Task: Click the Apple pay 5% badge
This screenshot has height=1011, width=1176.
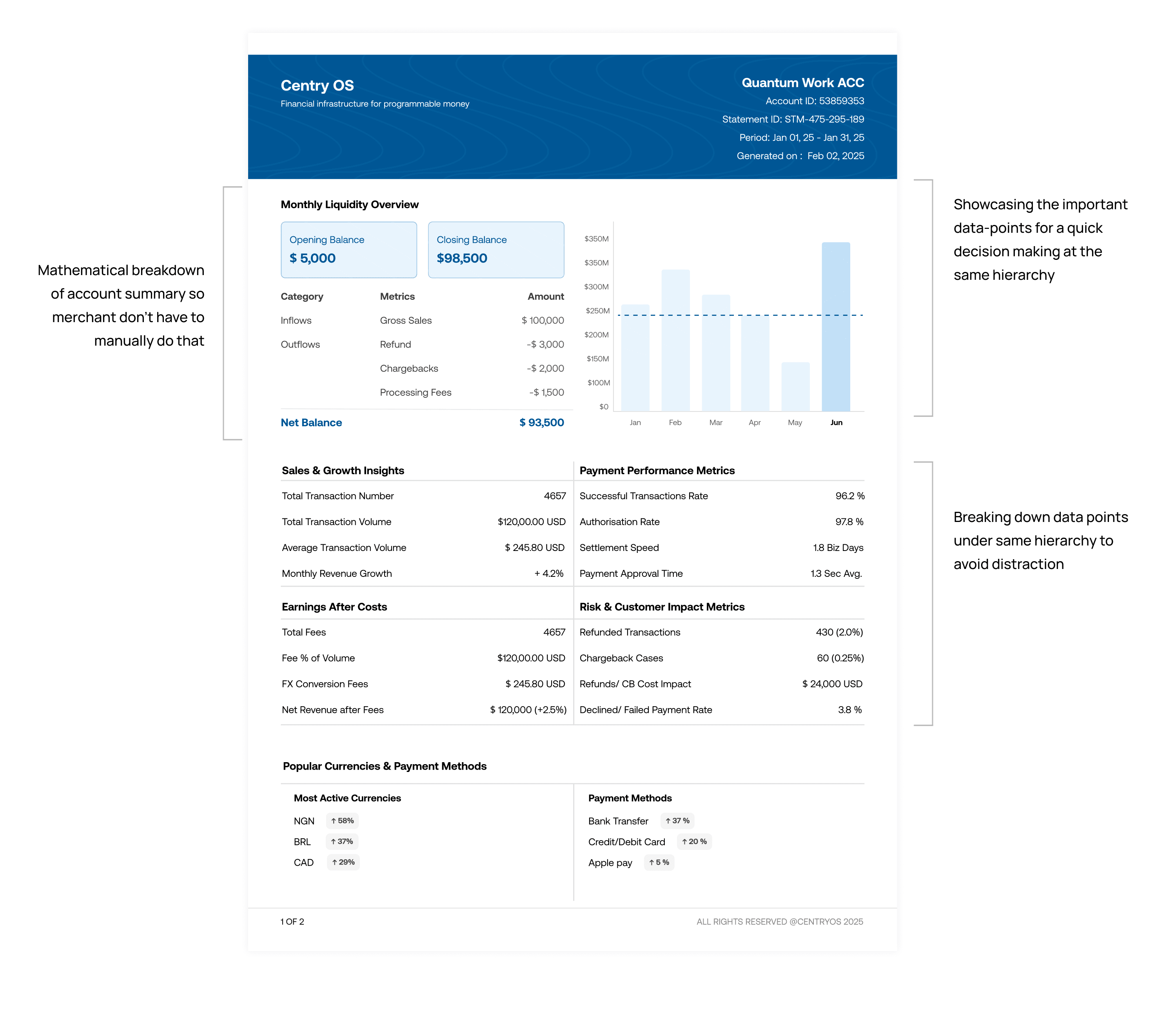Action: coord(659,862)
